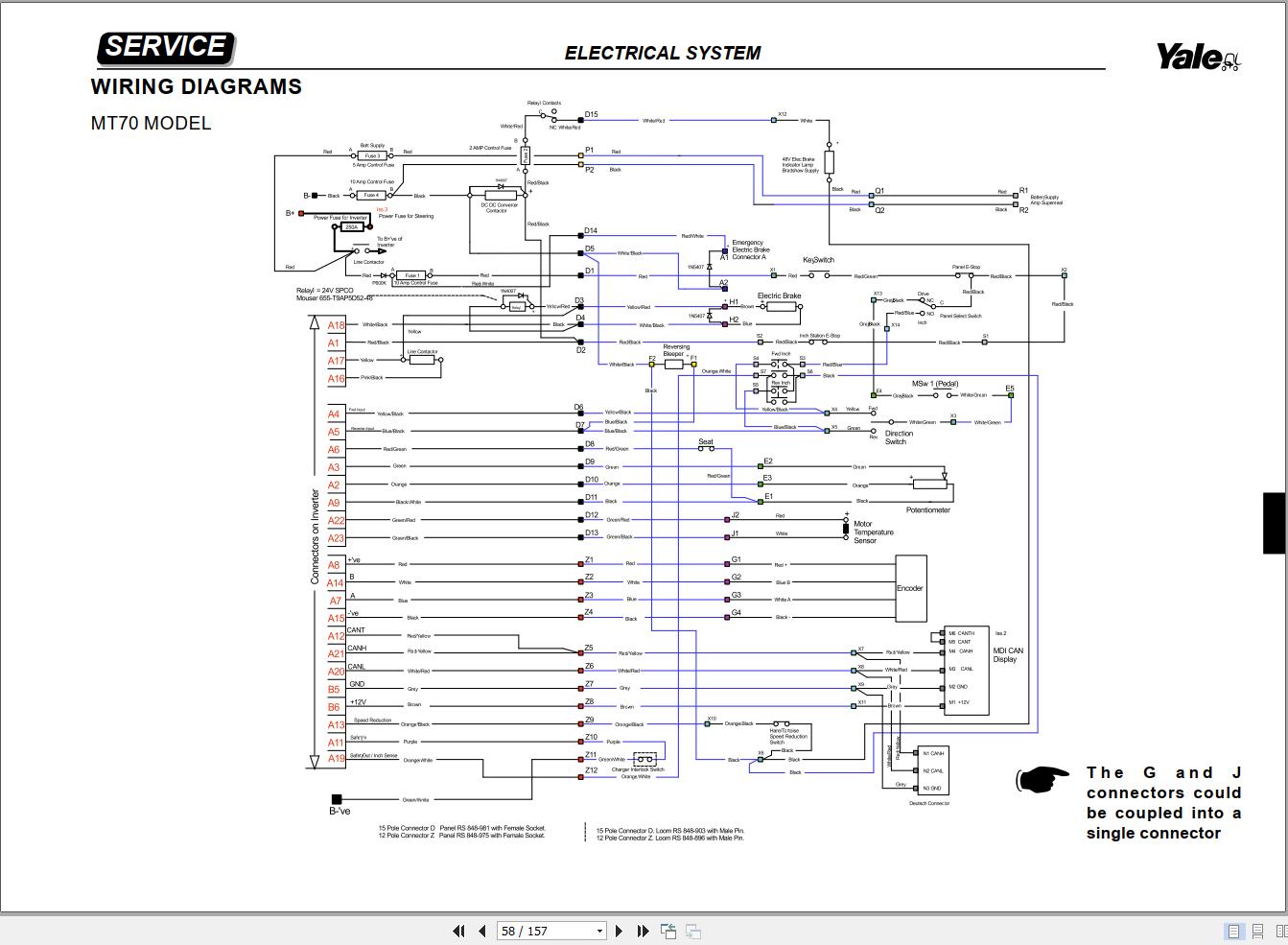Click the MT70 MODEL label
1288x945 pixels.
click(151, 123)
